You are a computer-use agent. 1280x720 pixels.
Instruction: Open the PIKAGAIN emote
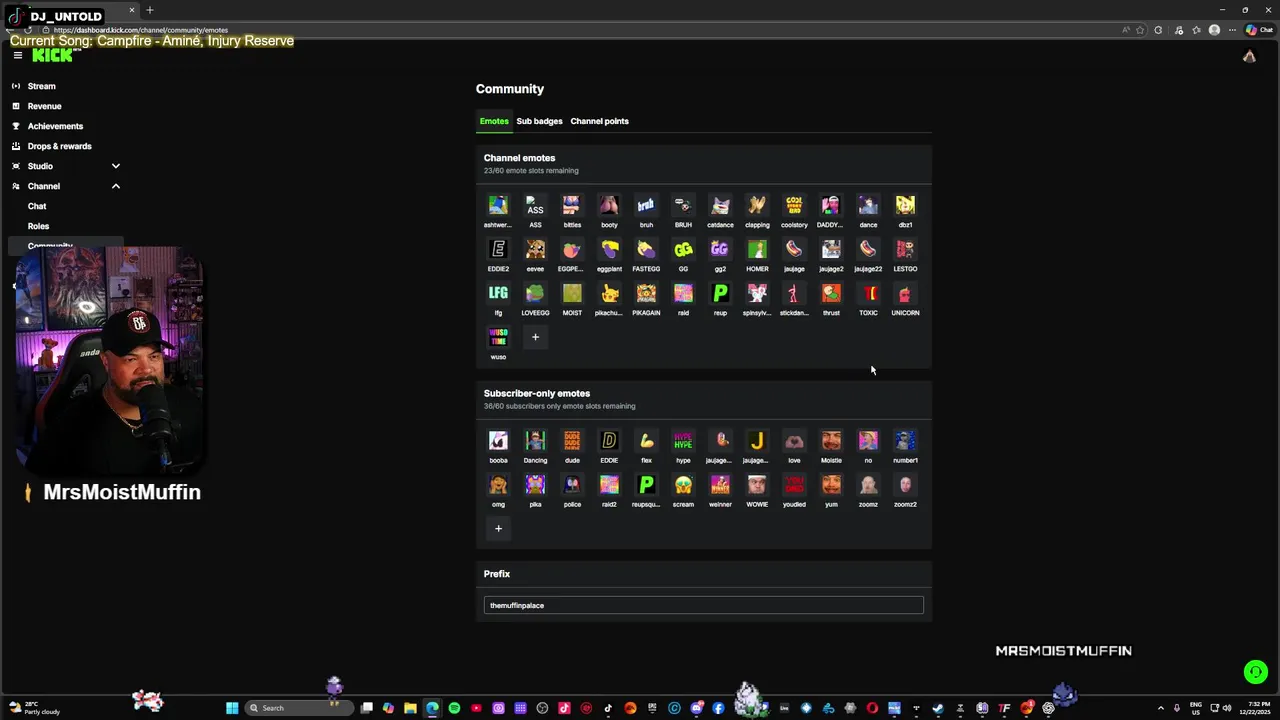click(646, 294)
